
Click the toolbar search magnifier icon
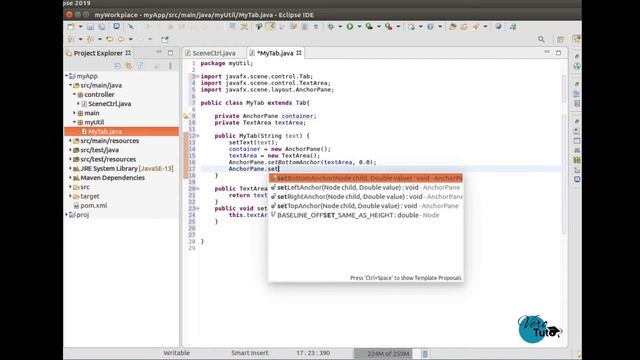[541, 39]
